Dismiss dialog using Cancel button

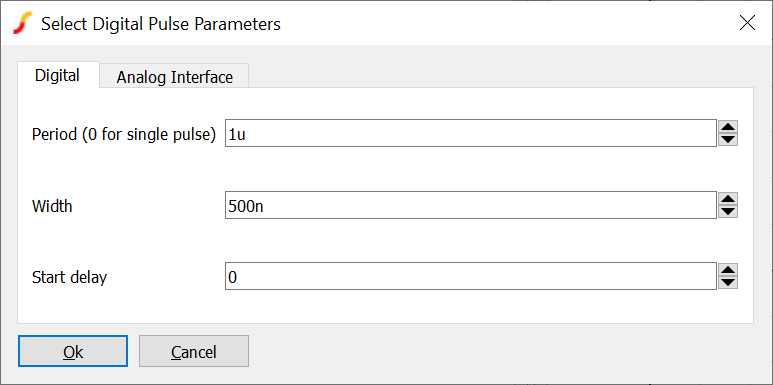(194, 351)
